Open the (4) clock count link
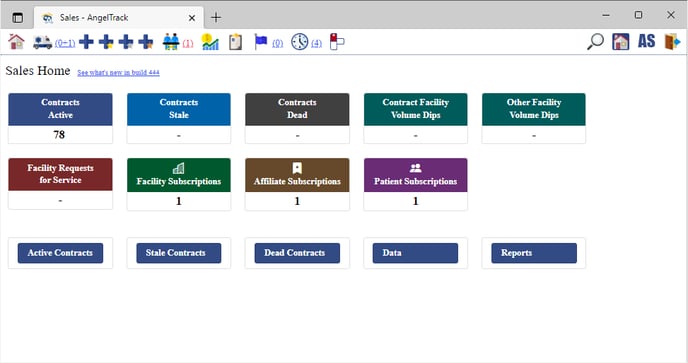The width and height of the screenshot is (688, 363). click(316, 43)
